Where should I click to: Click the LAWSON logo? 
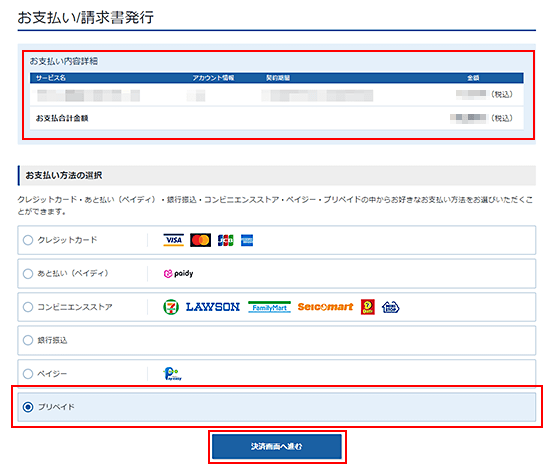point(213,307)
